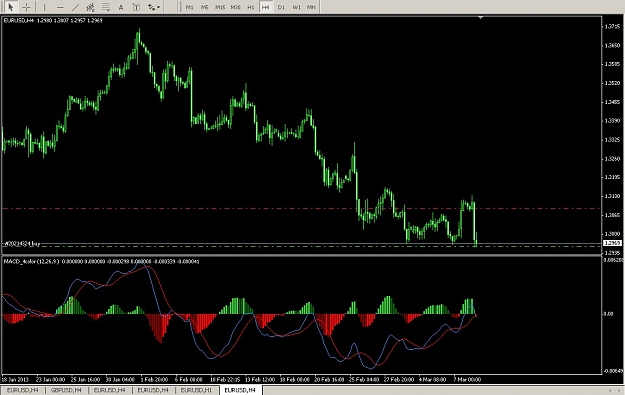
Task: Switch chart to M15 timeframe
Action: [x=220, y=7]
